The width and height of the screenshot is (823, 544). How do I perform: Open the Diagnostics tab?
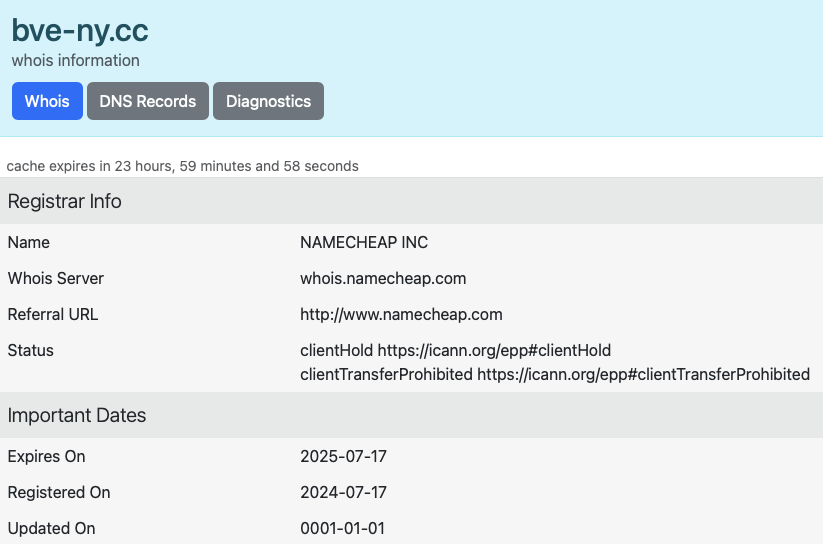click(x=268, y=101)
